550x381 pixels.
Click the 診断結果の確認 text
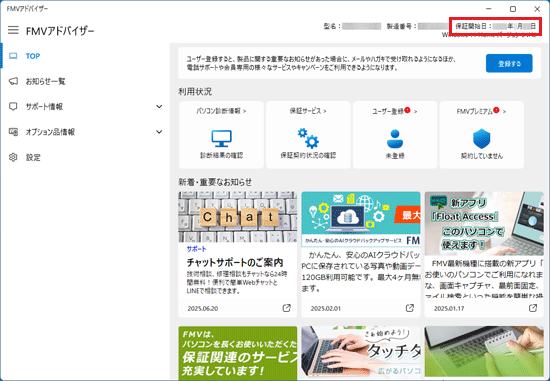[221, 155]
